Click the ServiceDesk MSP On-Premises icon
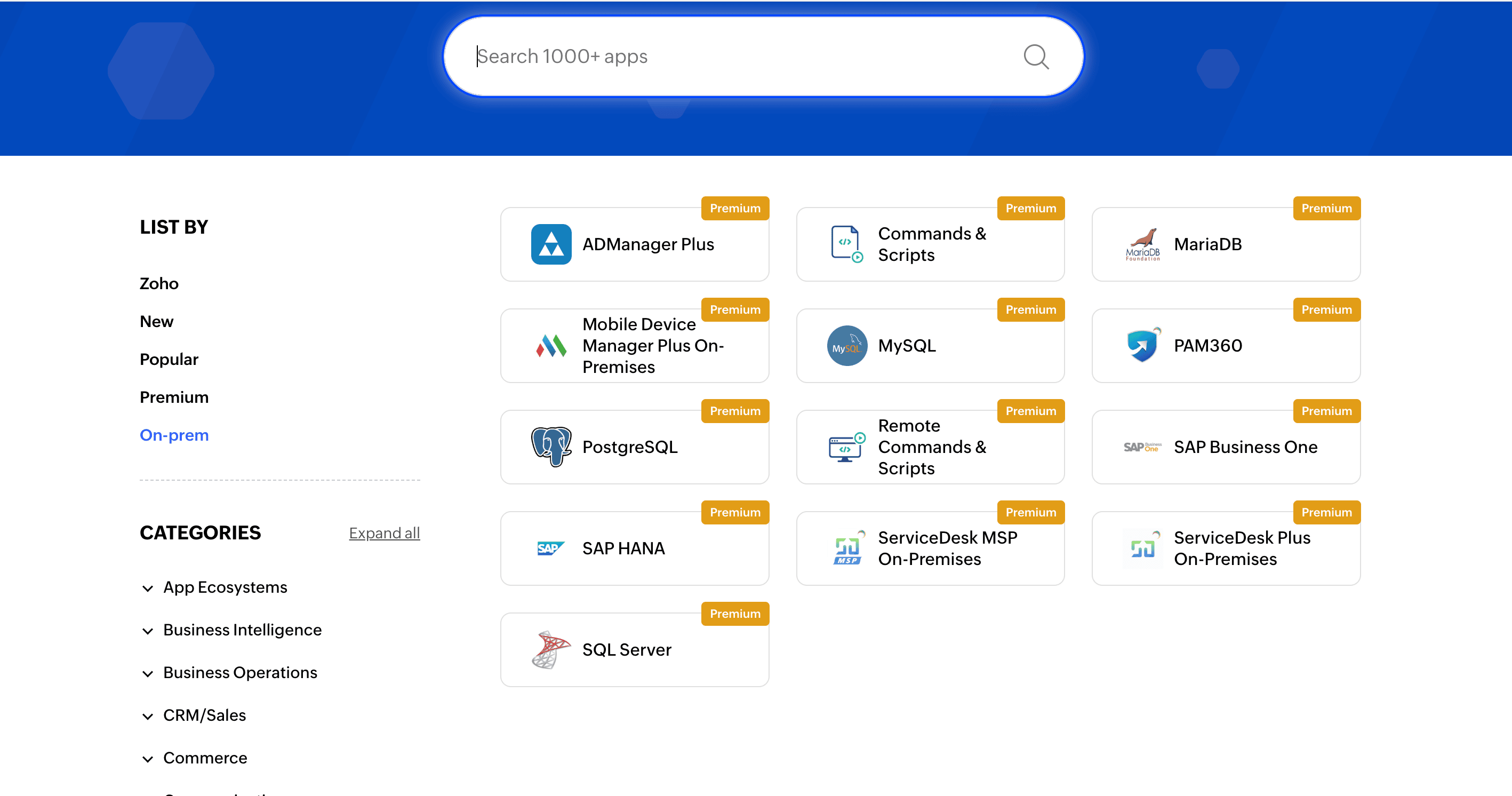This screenshot has height=796, width=1512. point(846,548)
